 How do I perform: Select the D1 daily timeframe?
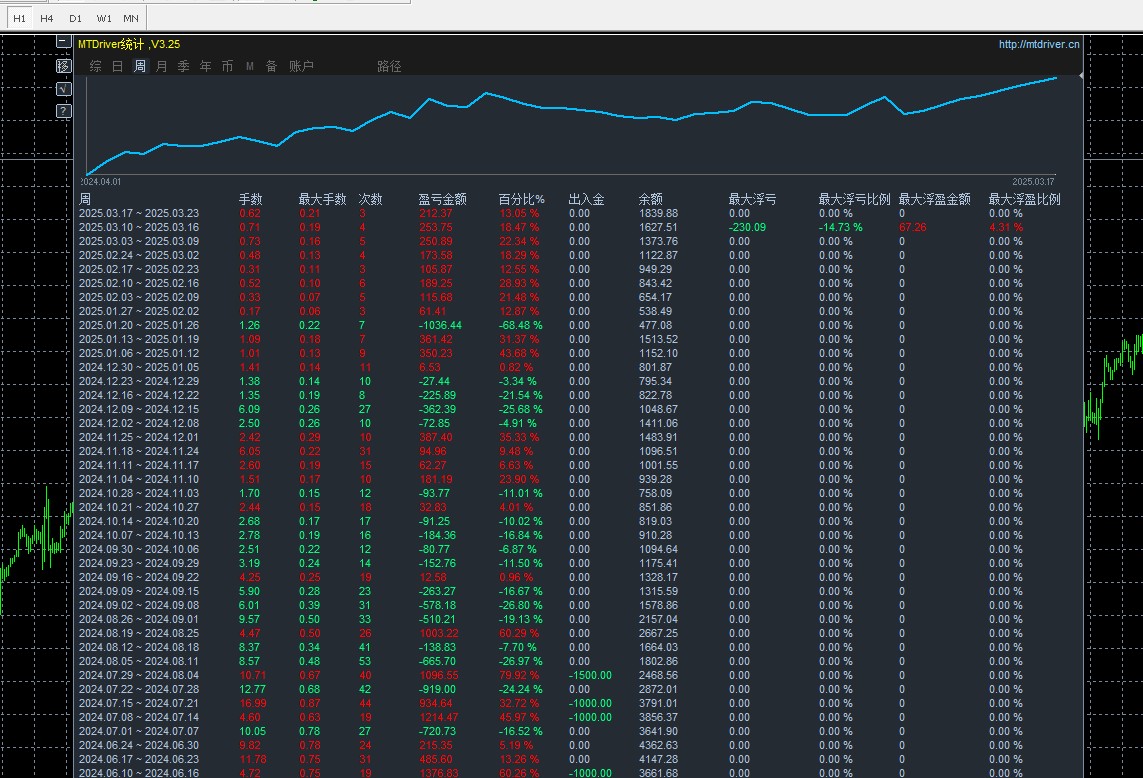tap(76, 18)
